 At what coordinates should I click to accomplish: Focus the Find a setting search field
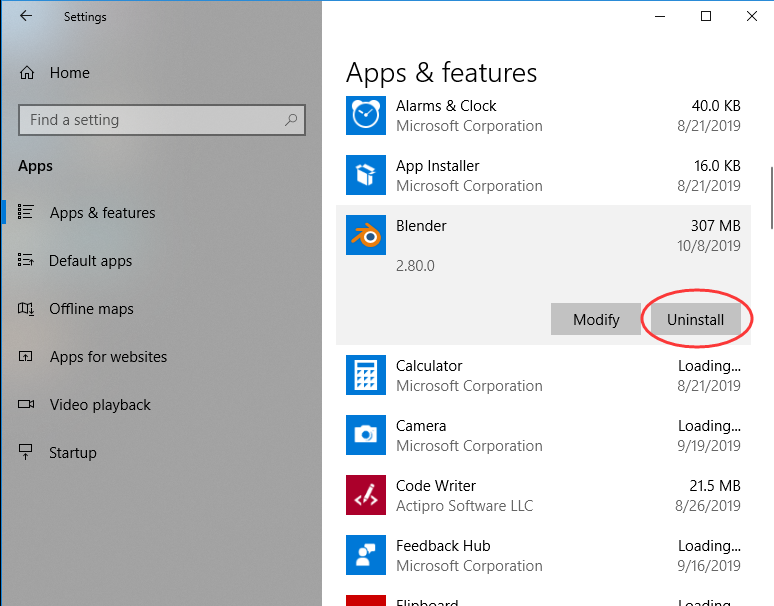(x=162, y=119)
